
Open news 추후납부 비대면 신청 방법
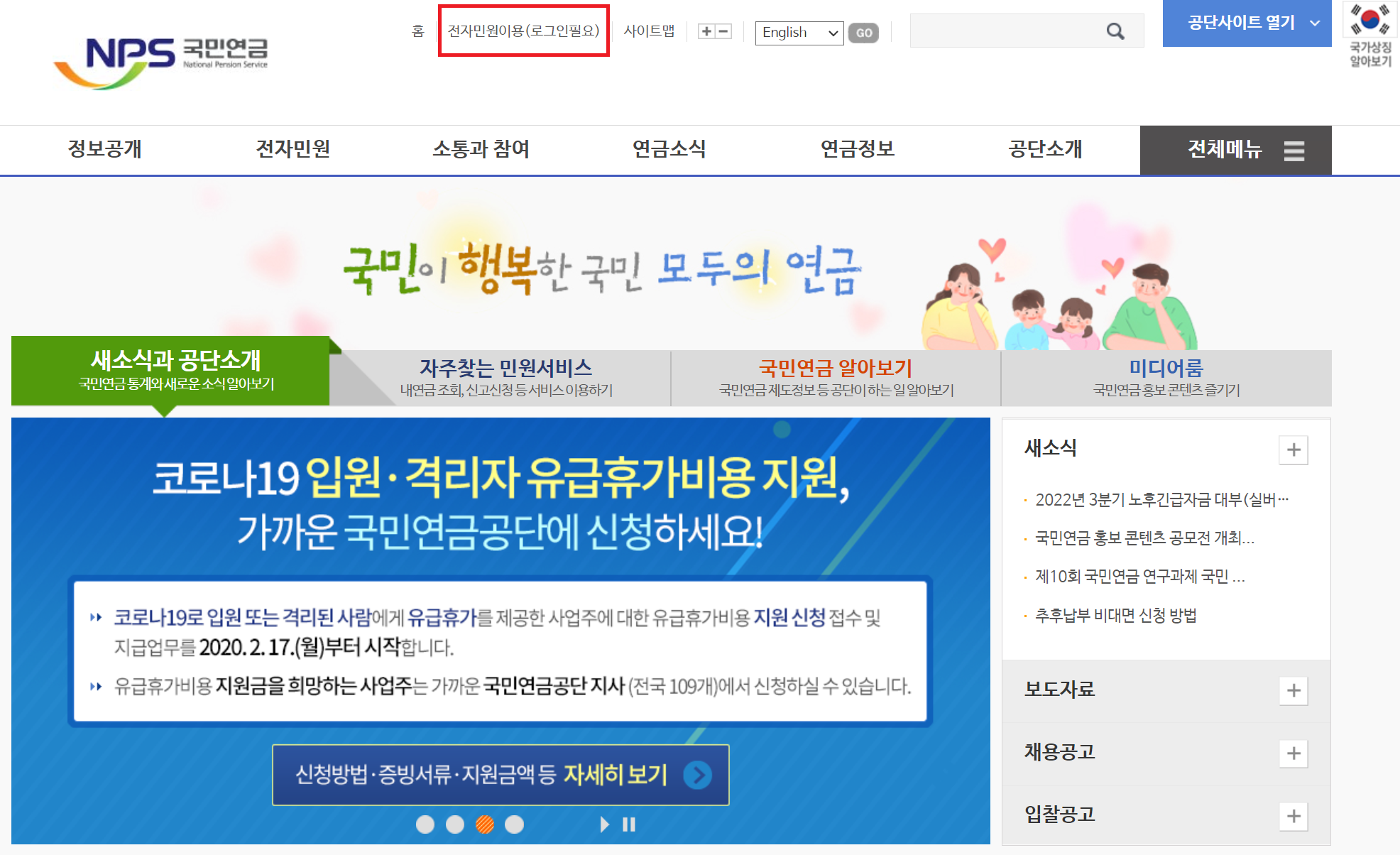pos(1116,615)
